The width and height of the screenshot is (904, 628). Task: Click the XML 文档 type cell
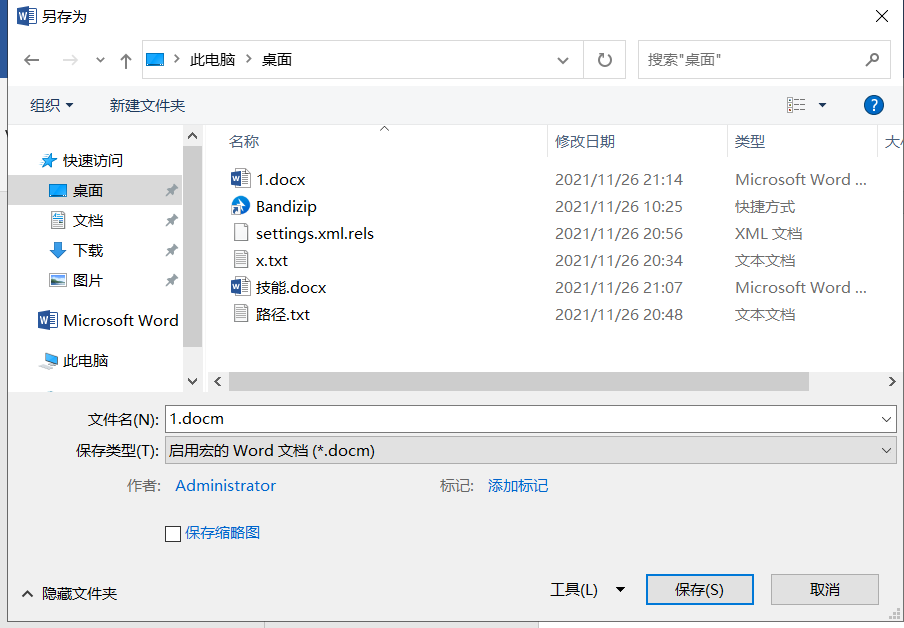click(x=768, y=234)
